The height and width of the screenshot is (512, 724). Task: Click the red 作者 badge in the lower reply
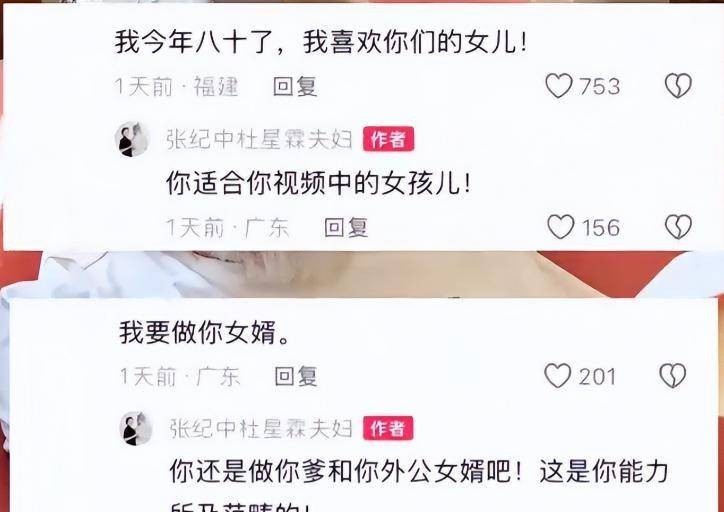coord(388,428)
